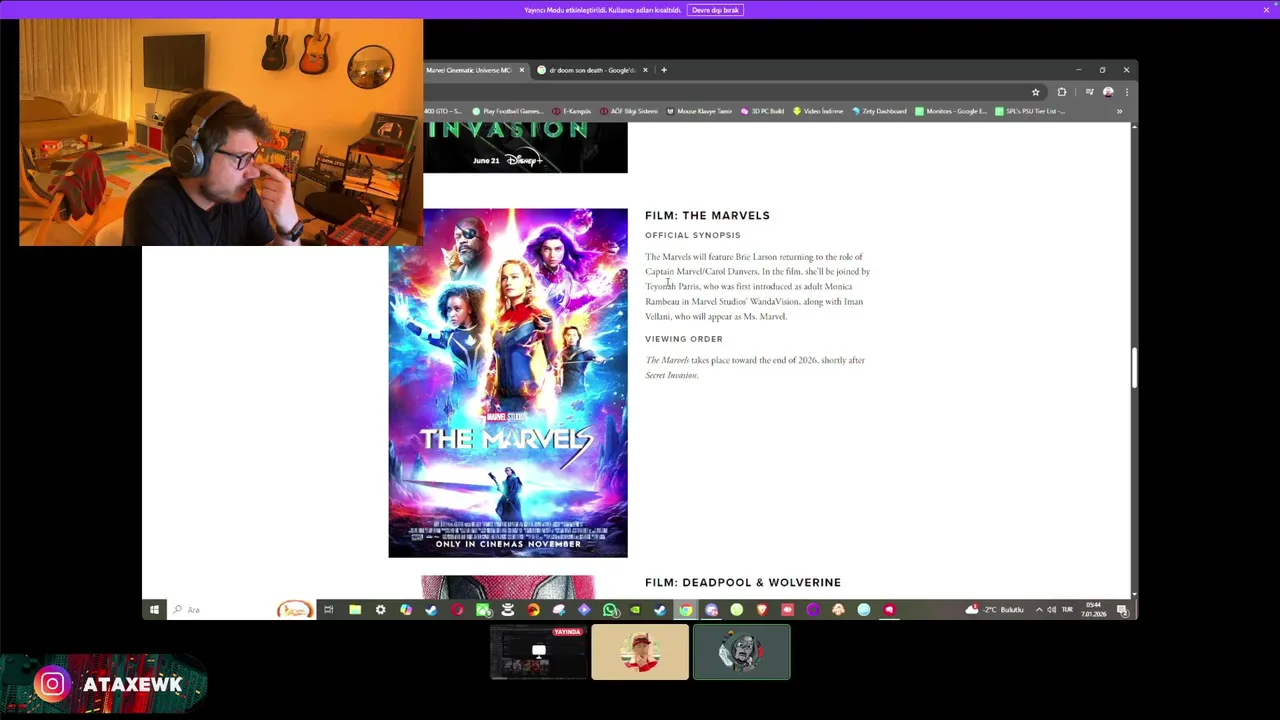Open AÖF Bilgi Sistemi bookmark
This screenshot has height=720, width=1280.
[629, 111]
